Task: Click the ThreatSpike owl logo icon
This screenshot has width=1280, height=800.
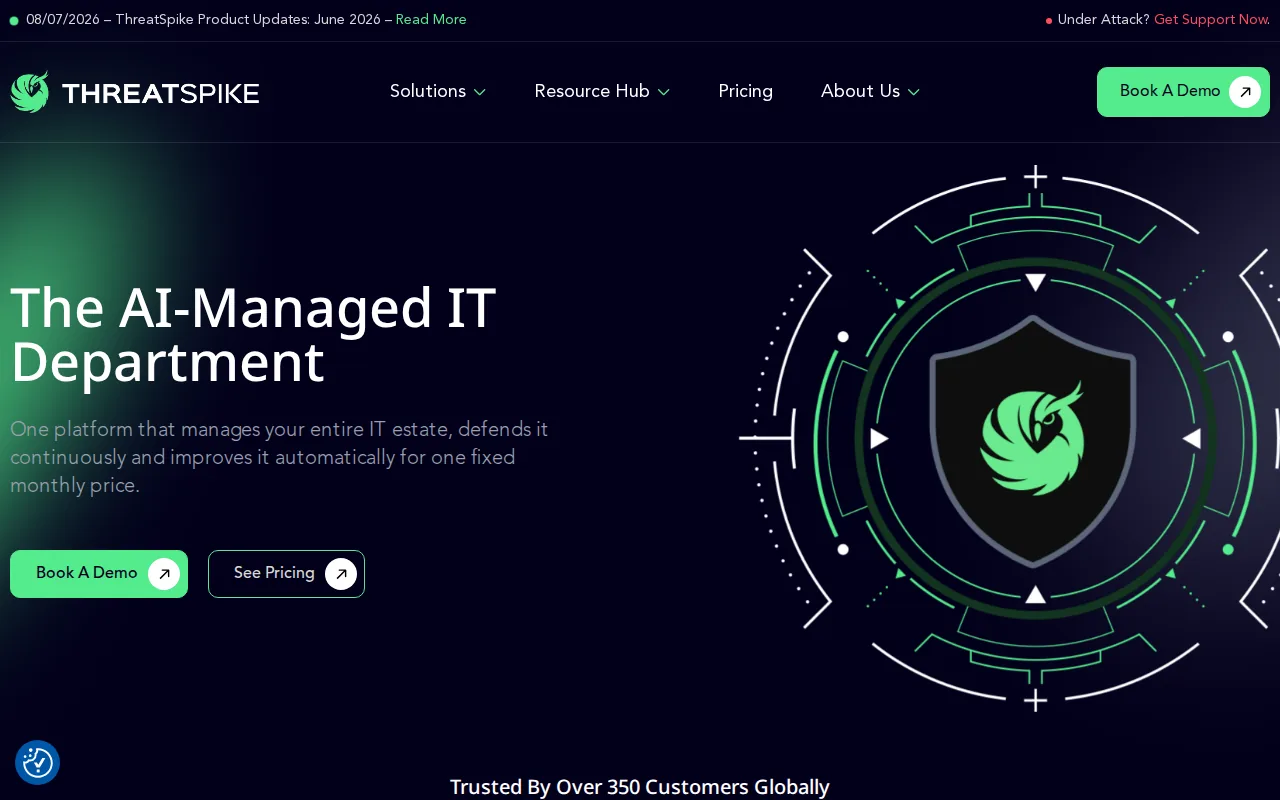Action: pos(30,92)
